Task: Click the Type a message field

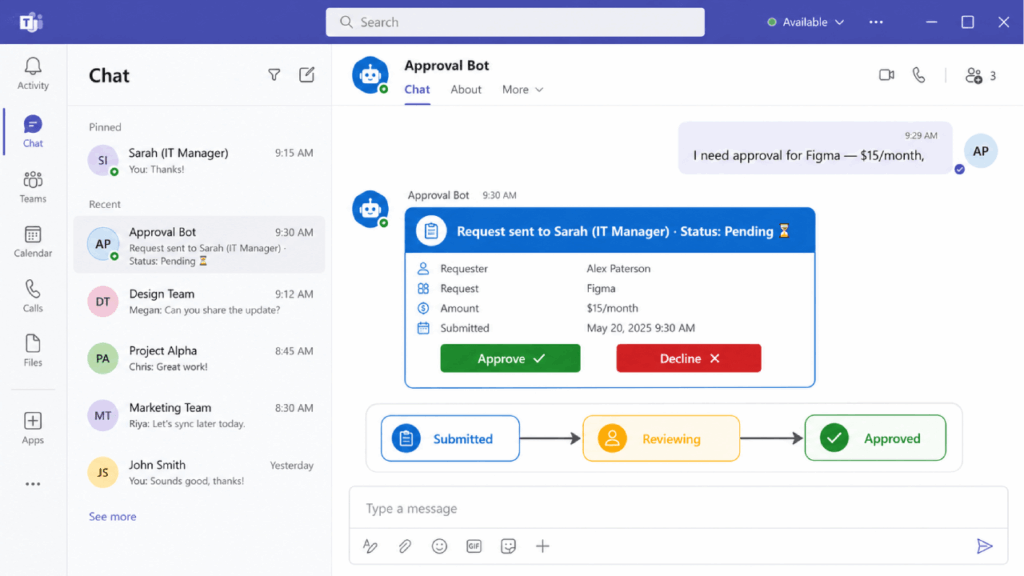Action: tap(678, 508)
